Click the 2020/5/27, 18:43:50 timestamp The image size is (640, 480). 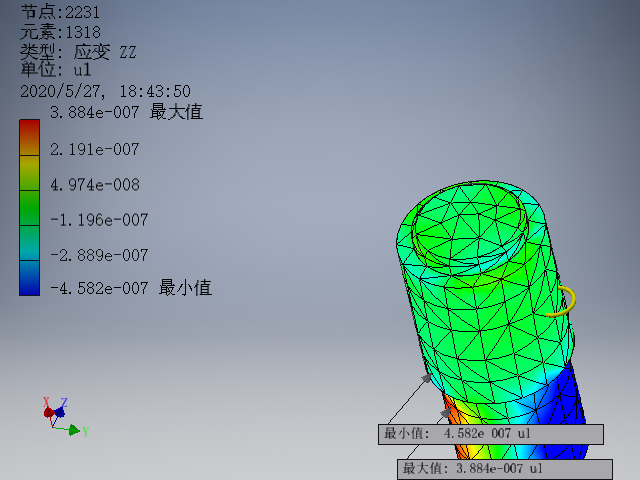click(x=105, y=91)
